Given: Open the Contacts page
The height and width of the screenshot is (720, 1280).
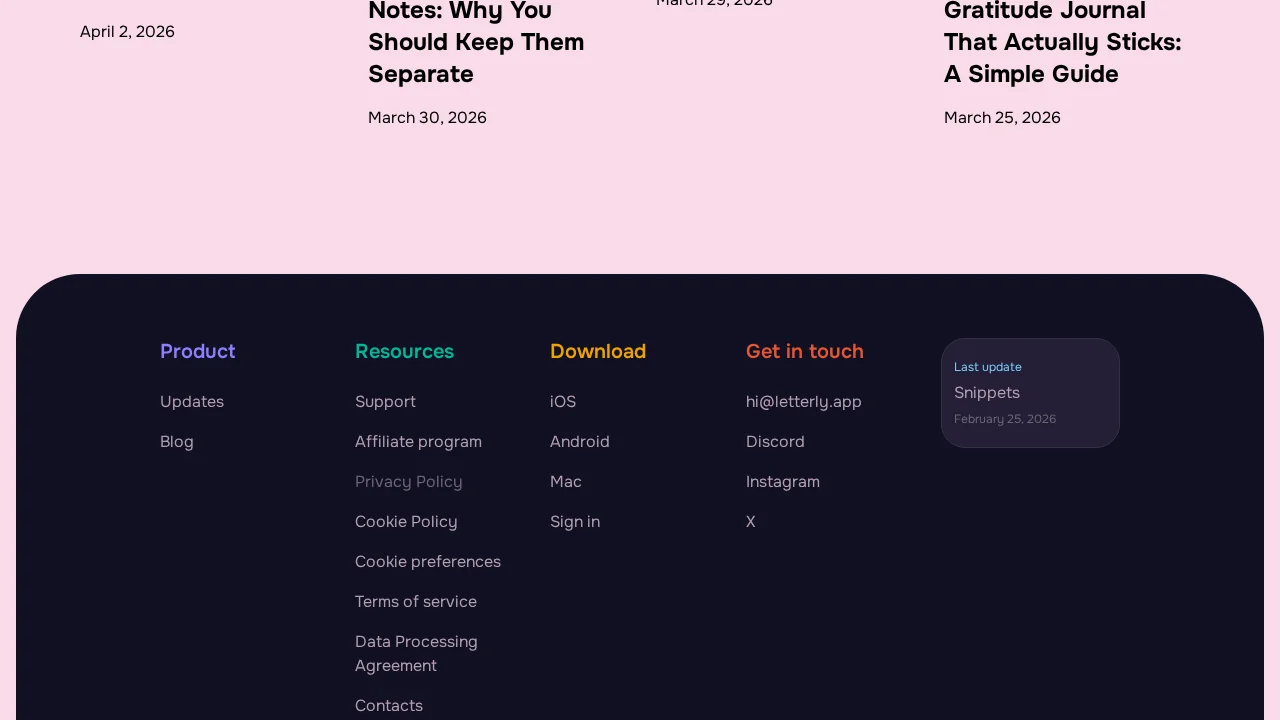Looking at the screenshot, I should tap(389, 705).
